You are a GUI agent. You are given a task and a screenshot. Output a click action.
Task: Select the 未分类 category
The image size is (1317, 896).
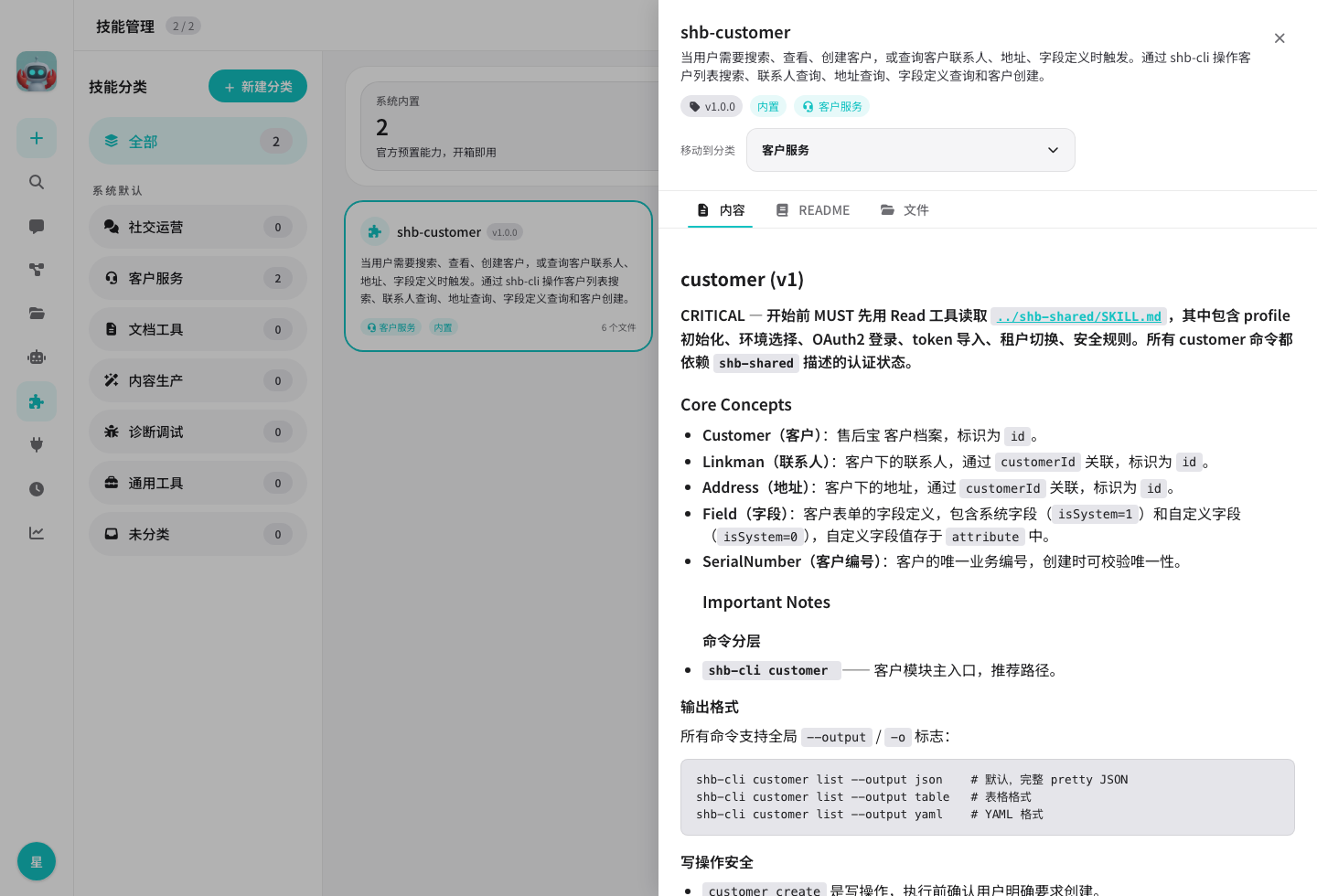pos(198,534)
